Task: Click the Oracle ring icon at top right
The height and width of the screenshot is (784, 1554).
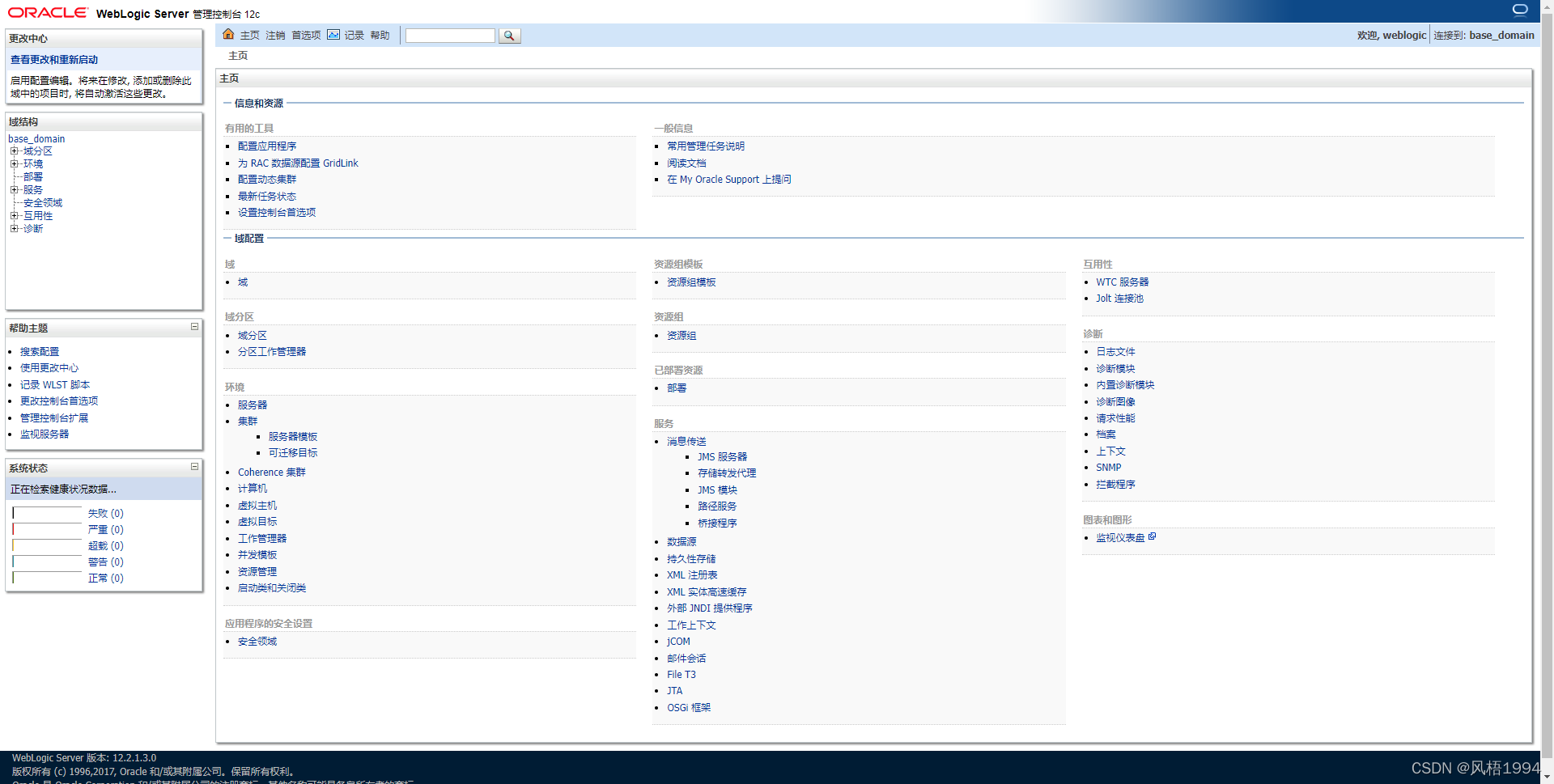Action: [1520, 11]
